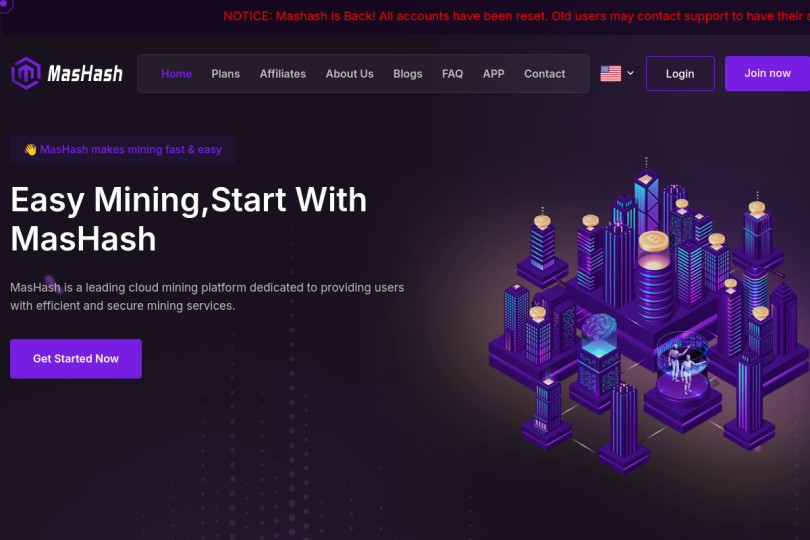This screenshot has height=540, width=810.
Task: Open the Home nav item
Action: pyautogui.click(x=176, y=74)
